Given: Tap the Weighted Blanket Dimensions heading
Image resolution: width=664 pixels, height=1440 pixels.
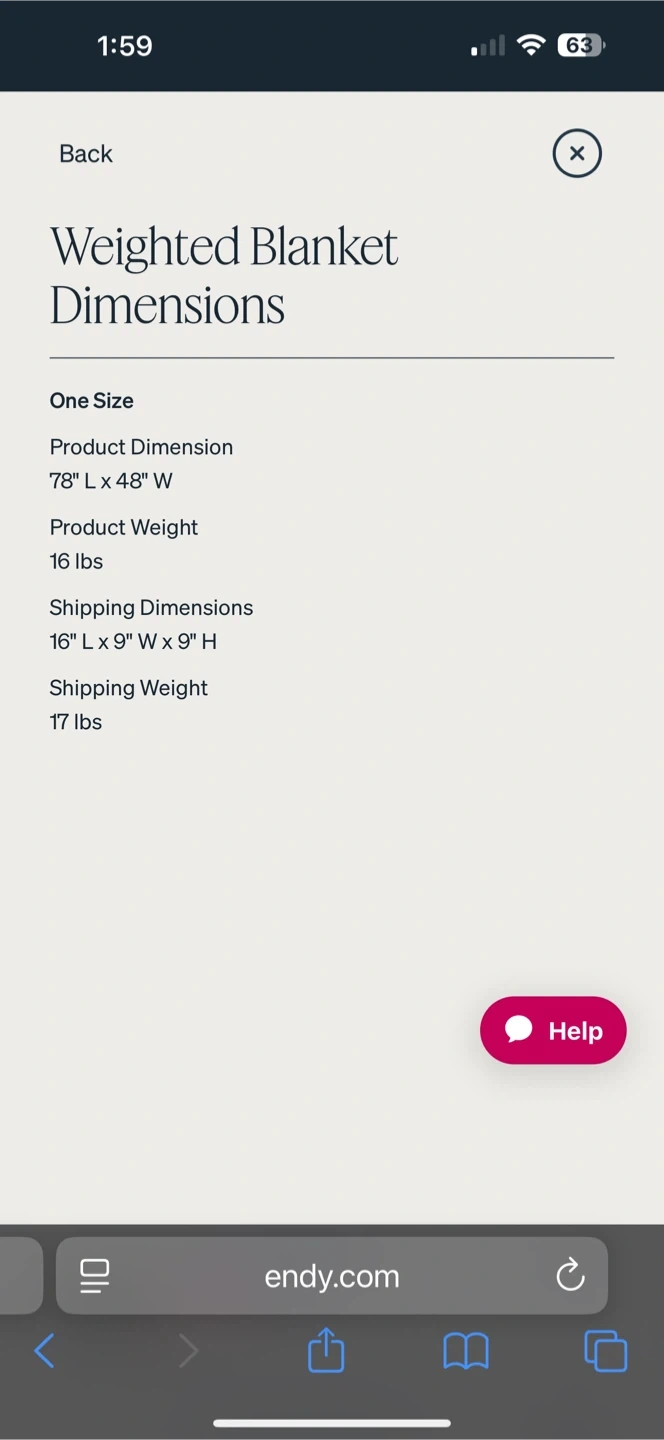Looking at the screenshot, I should (x=224, y=275).
